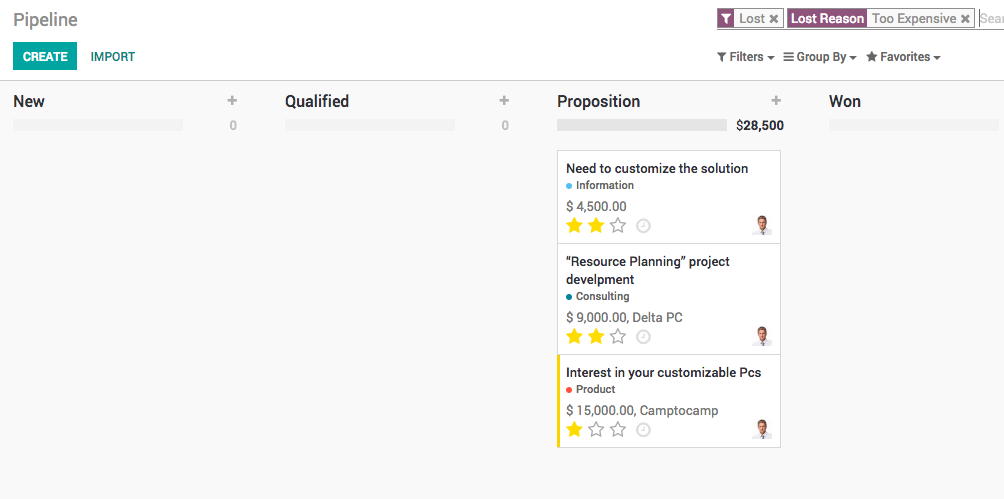The width and height of the screenshot is (1004, 499).
Task: Open activity clock on Need to customize card
Action: tap(643, 226)
